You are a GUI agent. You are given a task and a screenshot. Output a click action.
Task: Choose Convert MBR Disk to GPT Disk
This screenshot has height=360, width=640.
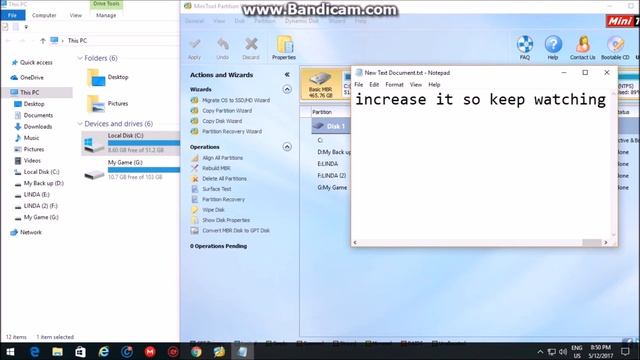230,230
